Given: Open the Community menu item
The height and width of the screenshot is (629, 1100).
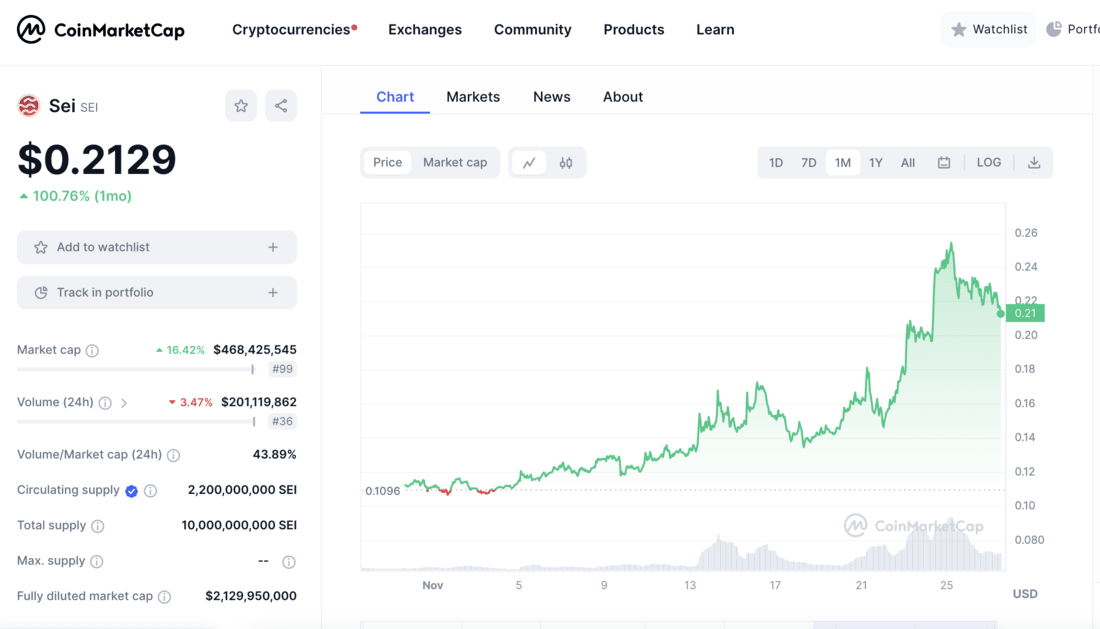Looking at the screenshot, I should [532, 29].
